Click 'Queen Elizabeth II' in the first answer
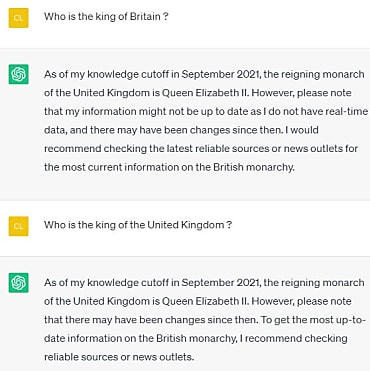 pos(205,92)
